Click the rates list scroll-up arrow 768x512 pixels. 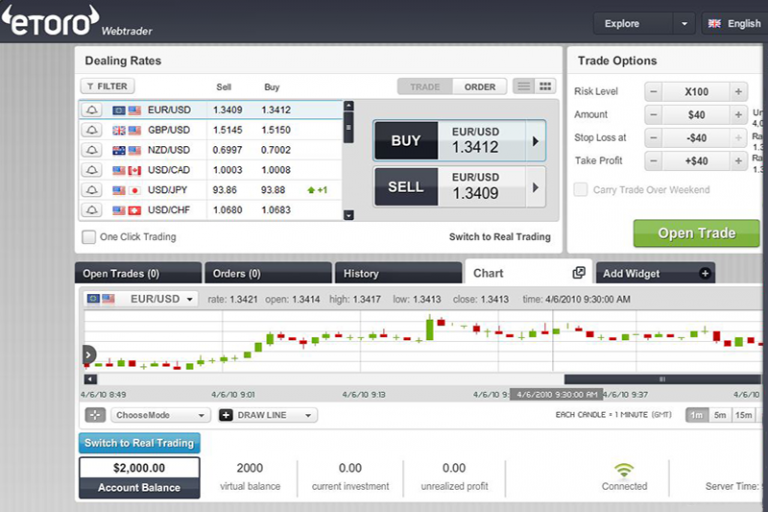(349, 106)
